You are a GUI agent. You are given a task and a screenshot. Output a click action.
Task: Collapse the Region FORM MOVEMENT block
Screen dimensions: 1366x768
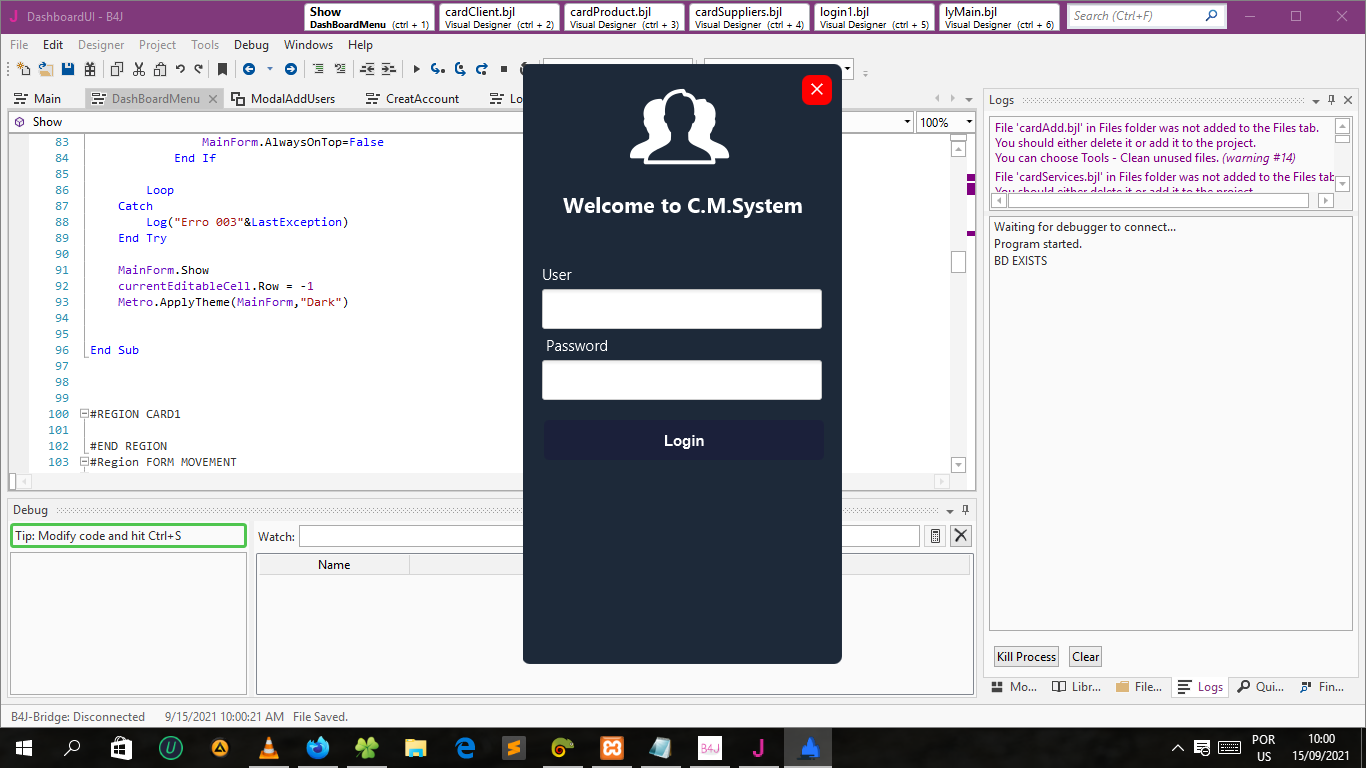(84, 462)
